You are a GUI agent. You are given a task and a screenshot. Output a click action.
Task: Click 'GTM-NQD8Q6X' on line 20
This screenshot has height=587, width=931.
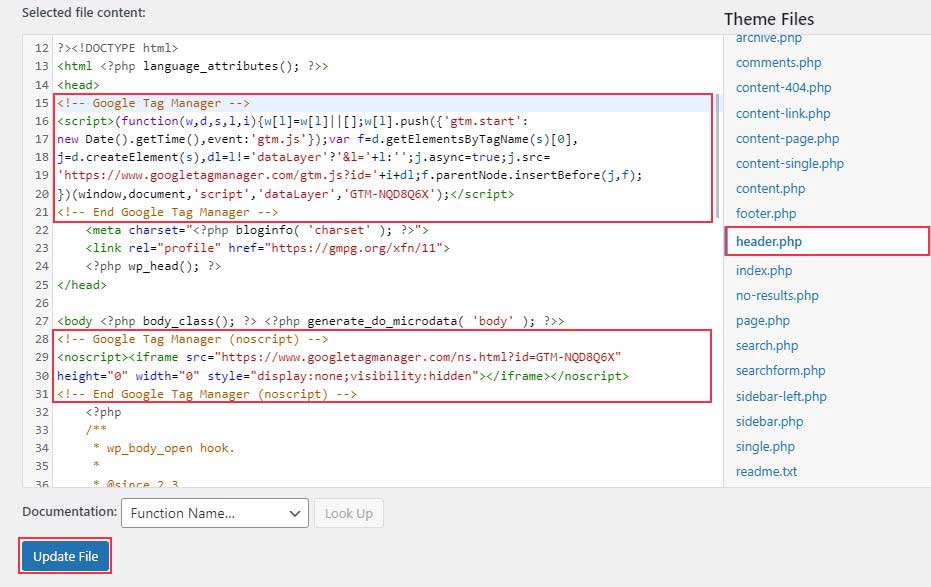[389, 194]
